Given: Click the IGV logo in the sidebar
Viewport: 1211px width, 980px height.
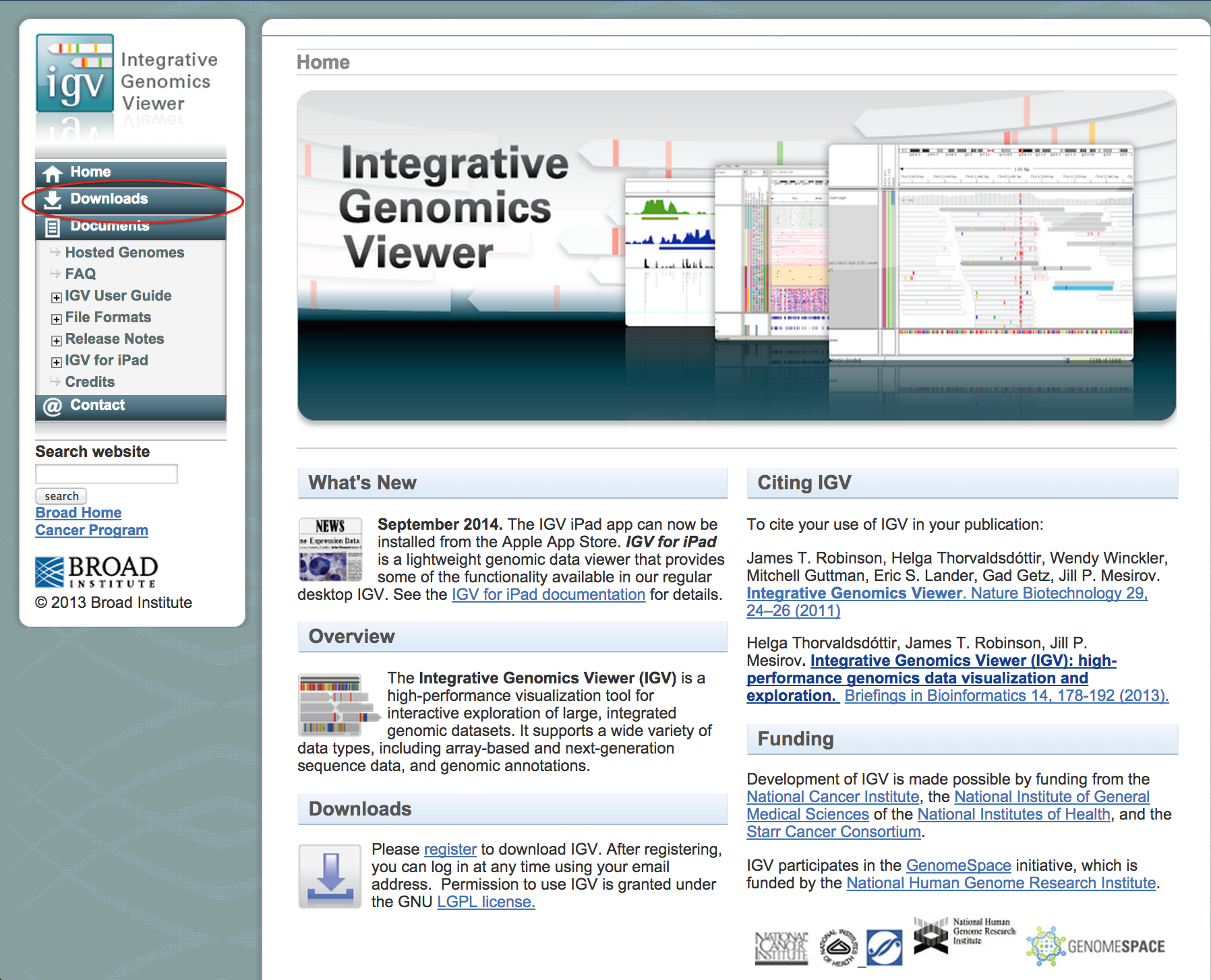Looking at the screenshot, I should (75, 73).
